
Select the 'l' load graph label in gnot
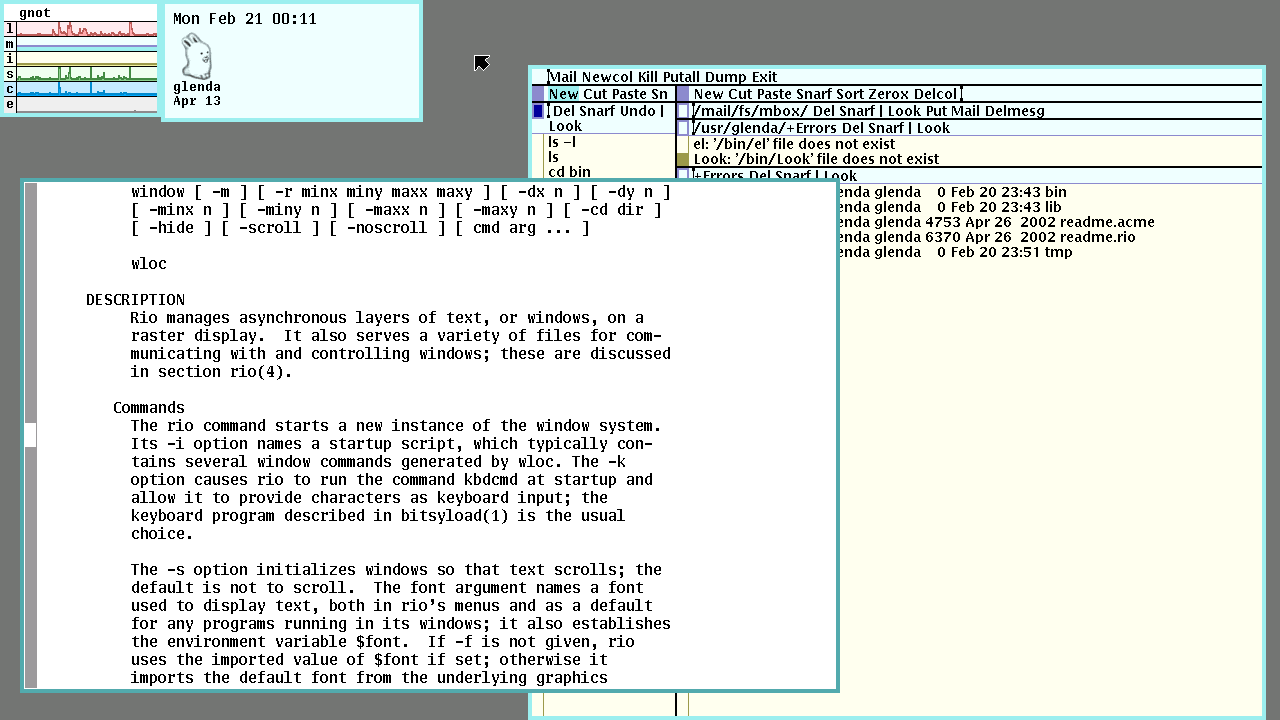[8, 28]
